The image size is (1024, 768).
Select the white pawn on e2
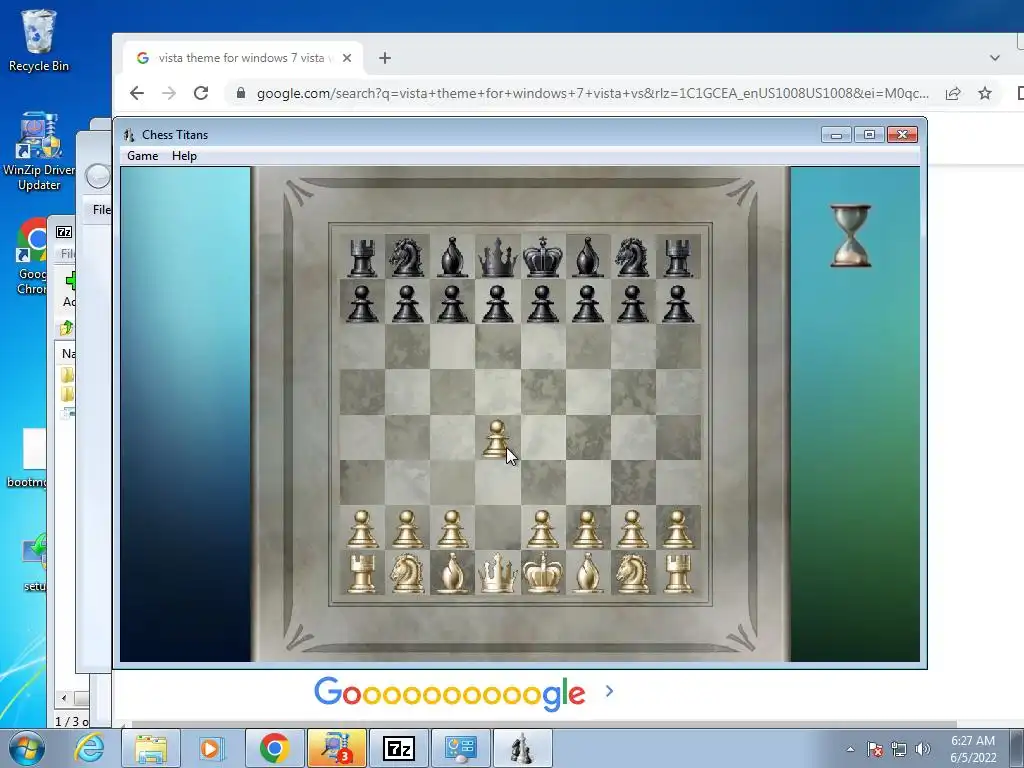pyautogui.click(x=543, y=528)
